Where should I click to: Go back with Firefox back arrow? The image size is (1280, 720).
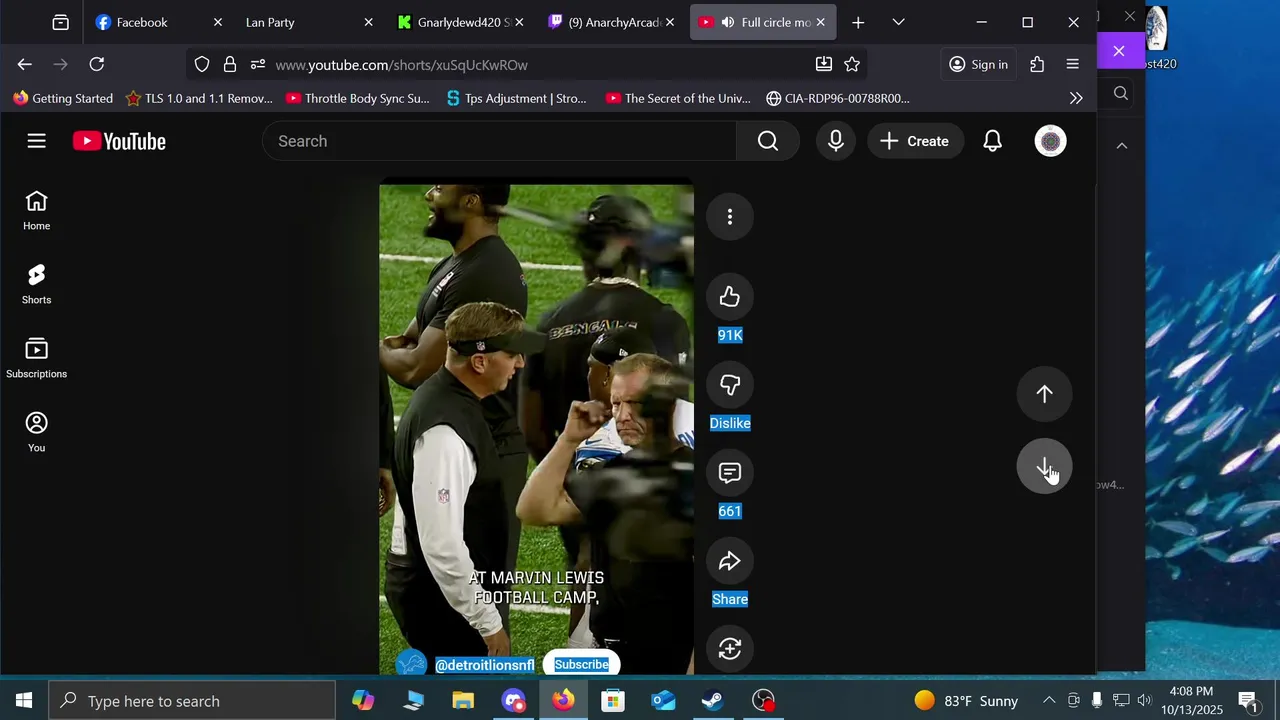(x=25, y=64)
